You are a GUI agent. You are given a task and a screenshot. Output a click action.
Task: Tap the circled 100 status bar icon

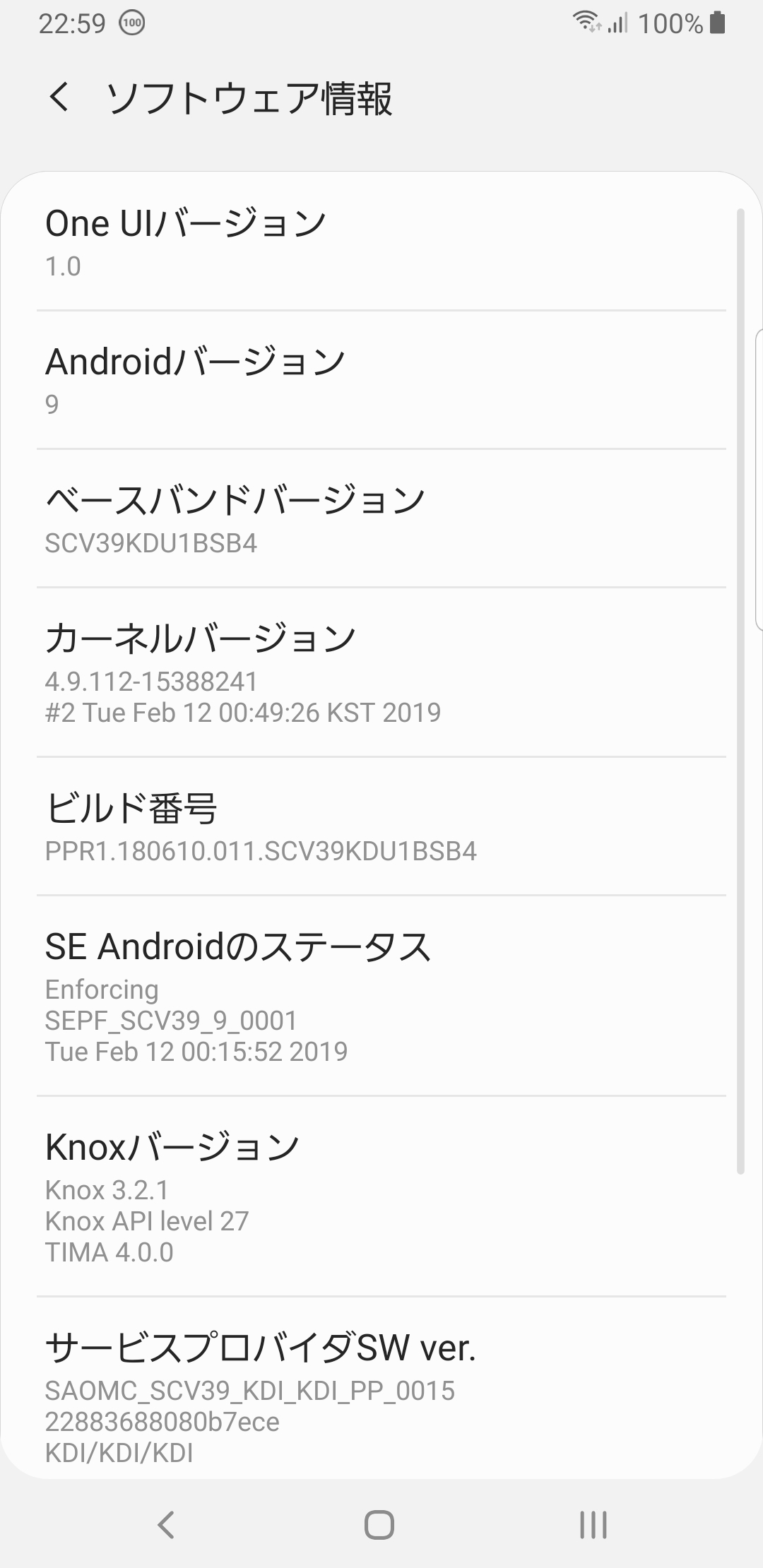click(x=132, y=23)
